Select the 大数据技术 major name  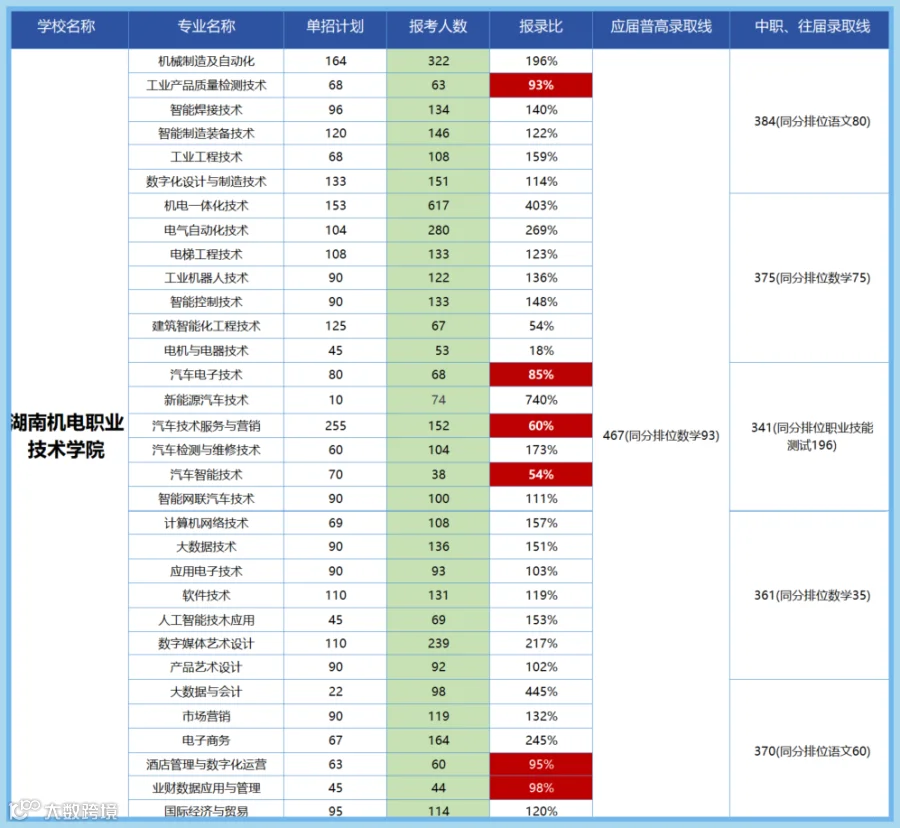(x=206, y=546)
